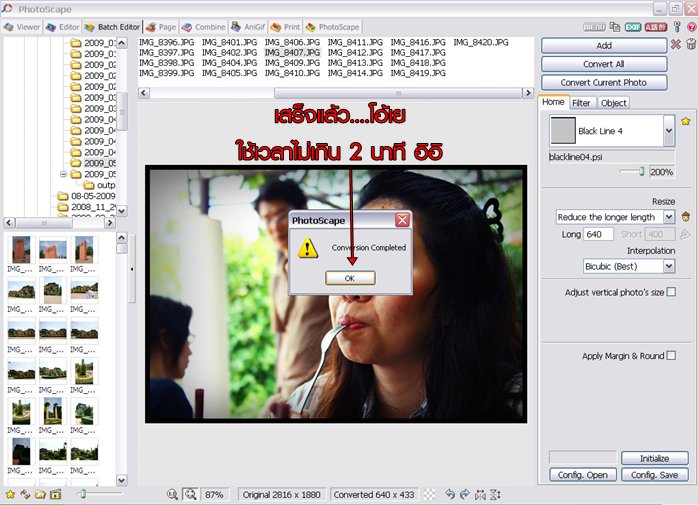Viewport: 698px width, 505px height.
Task: Click Convert Current Photo button
Action: [604, 82]
